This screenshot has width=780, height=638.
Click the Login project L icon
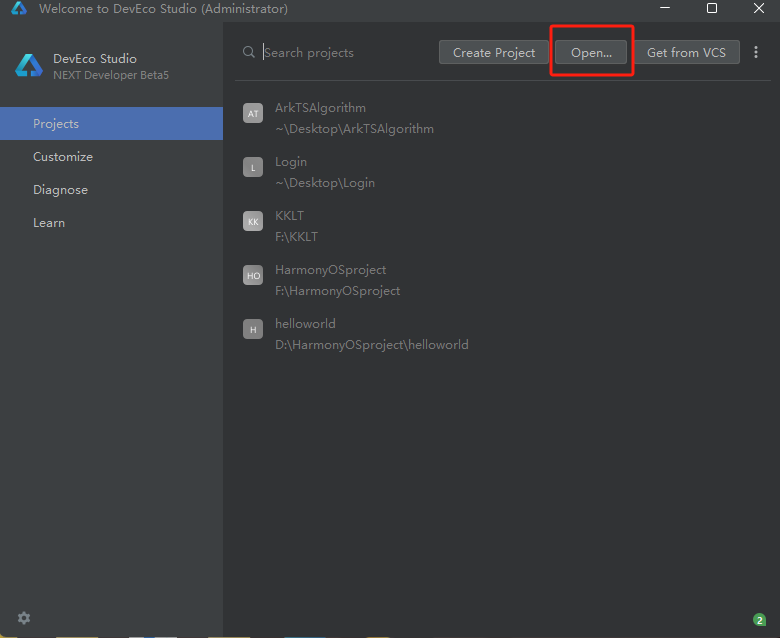[x=253, y=168]
